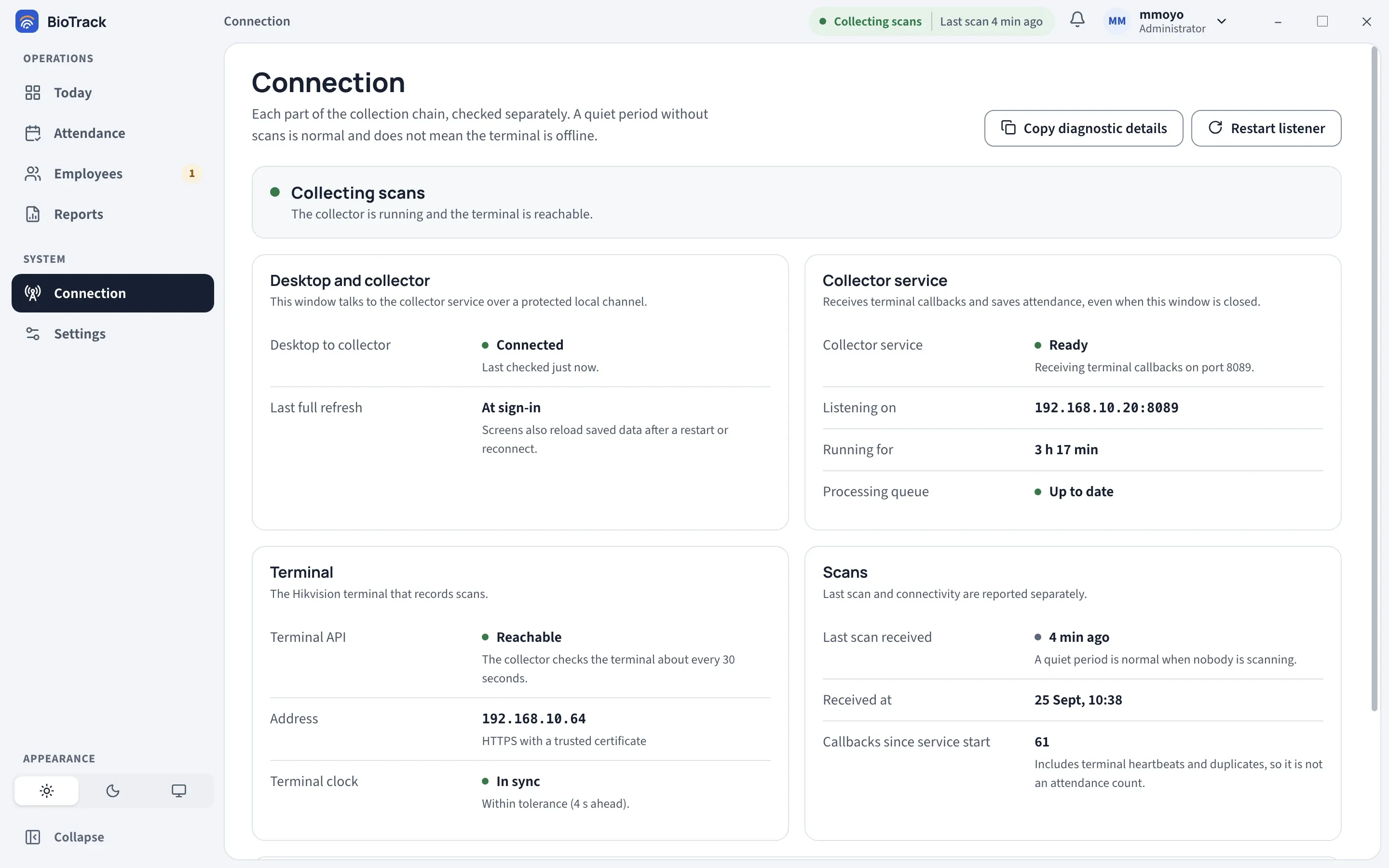Switch to dark theme moon icon
1389x868 pixels.
[112, 791]
